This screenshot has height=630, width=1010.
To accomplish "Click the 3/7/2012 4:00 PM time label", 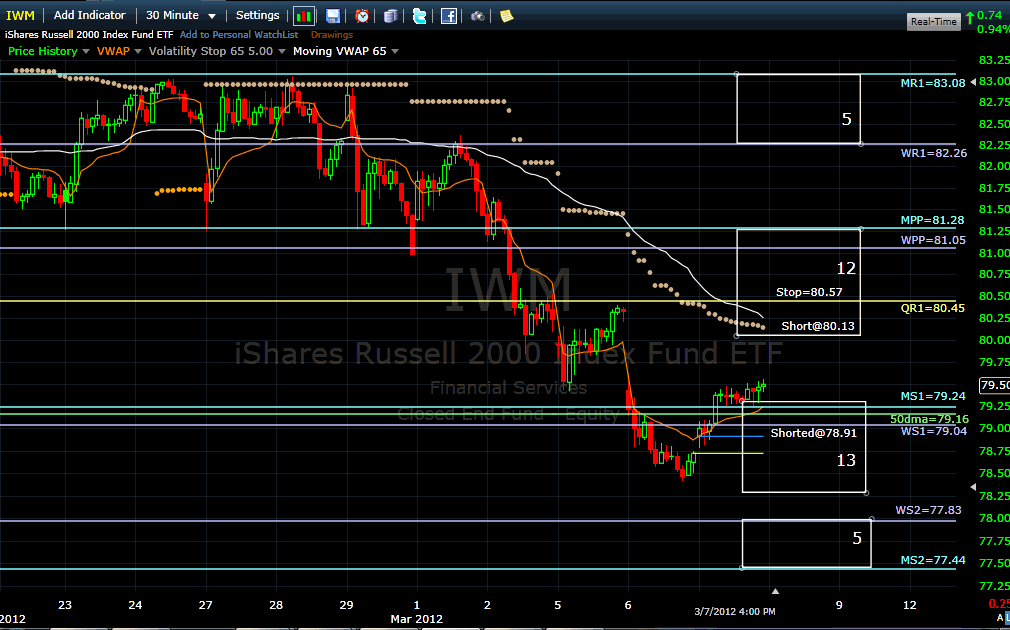I will (734, 612).
